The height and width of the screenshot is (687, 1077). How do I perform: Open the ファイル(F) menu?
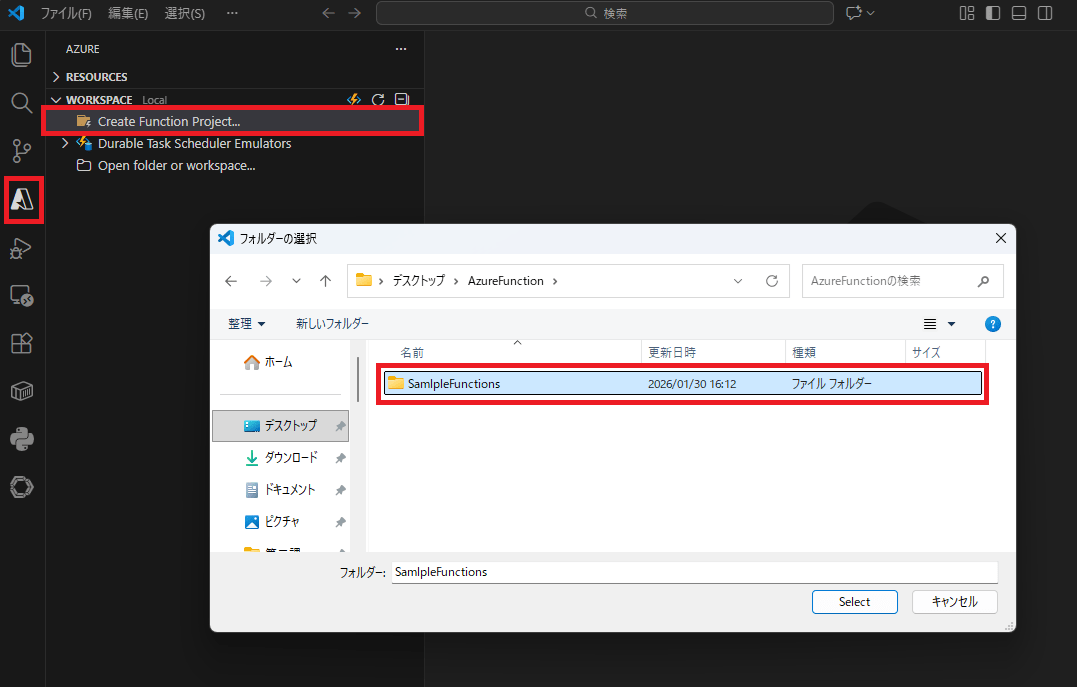66,13
